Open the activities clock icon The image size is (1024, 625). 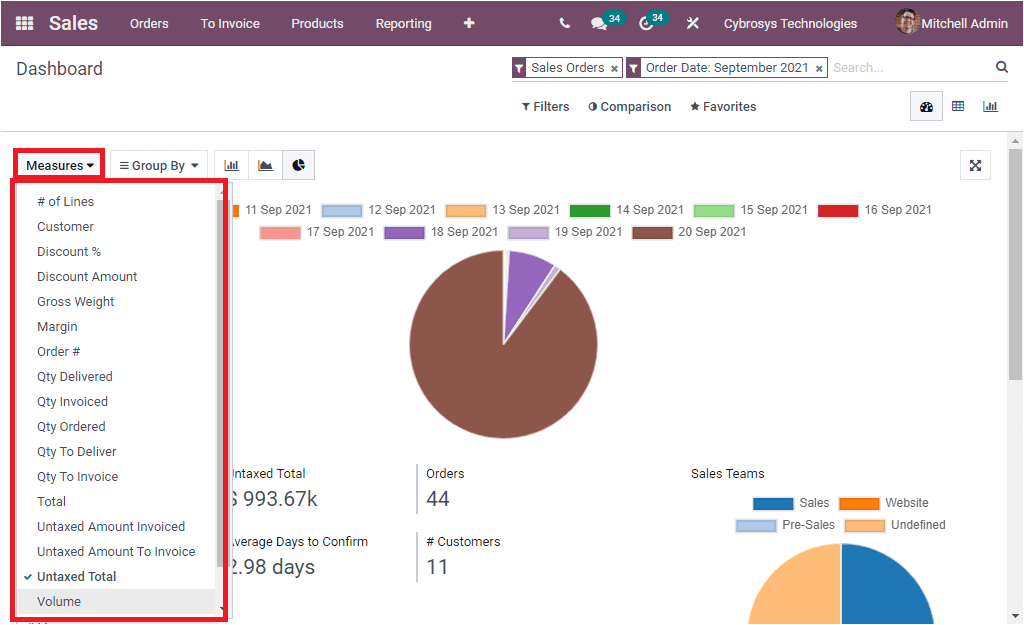pyautogui.click(x=644, y=21)
